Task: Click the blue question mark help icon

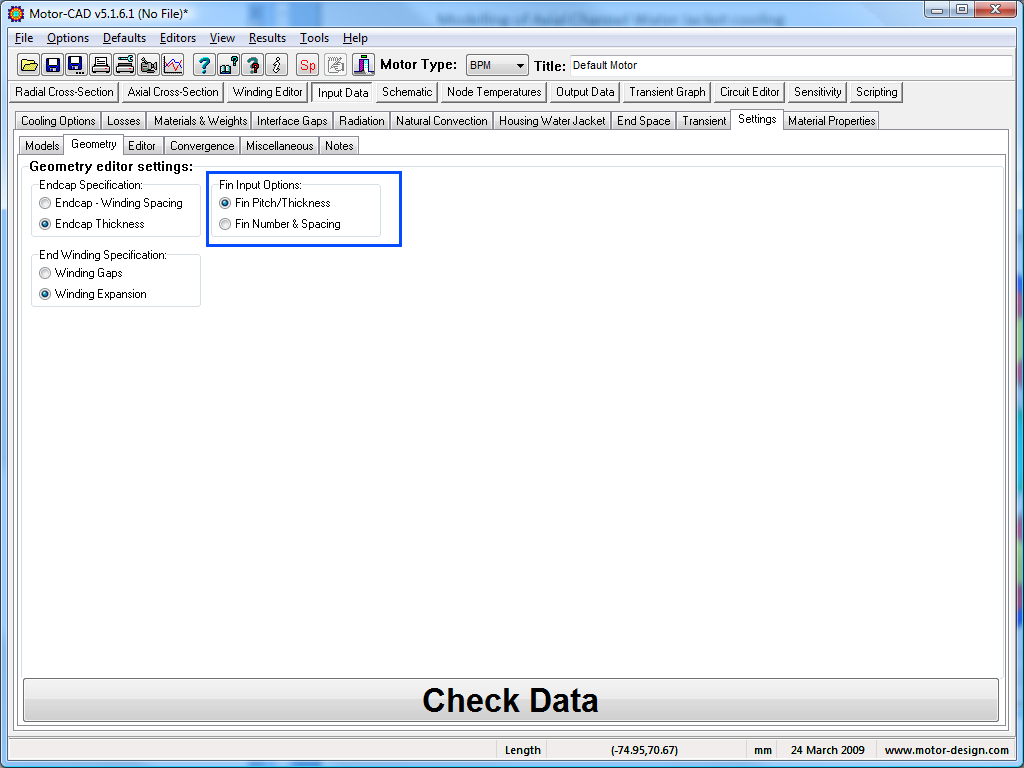Action: (204, 65)
